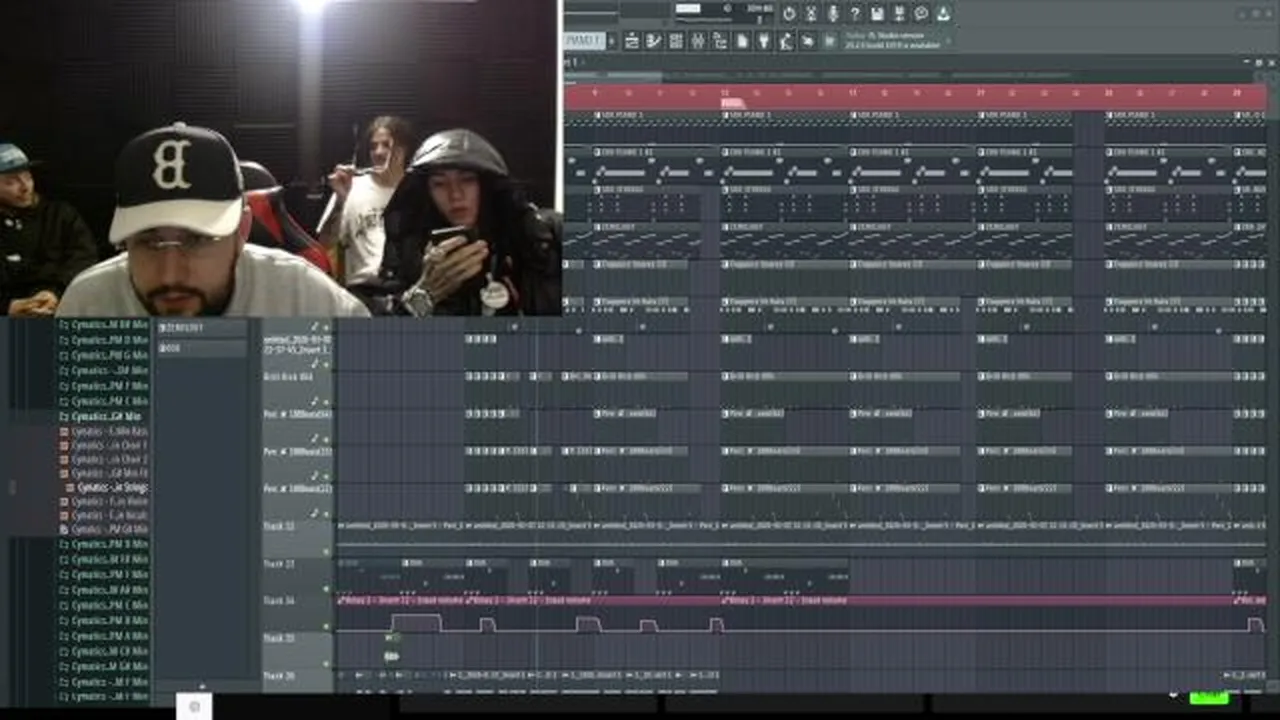This screenshot has width=1280, height=720.
Task: Click the page-shaped project icon in toolbar
Action: [742, 41]
